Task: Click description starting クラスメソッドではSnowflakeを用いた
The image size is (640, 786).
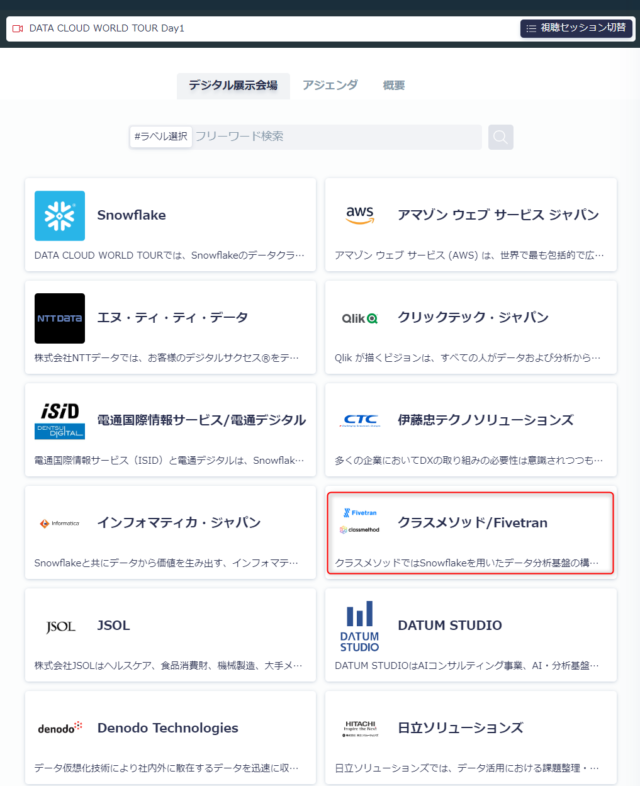Action: [x=467, y=563]
